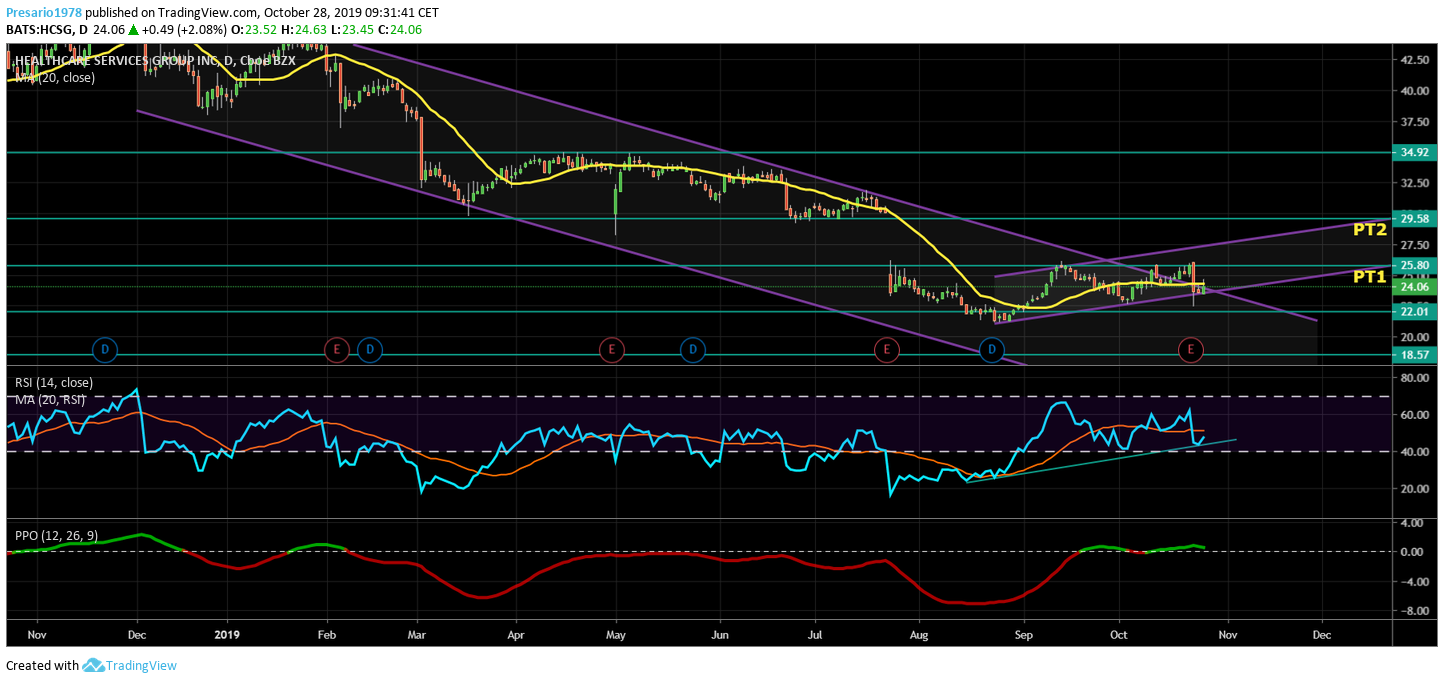1444x683 pixels.
Task: Select the late May dividend D marker
Action: coord(693,349)
